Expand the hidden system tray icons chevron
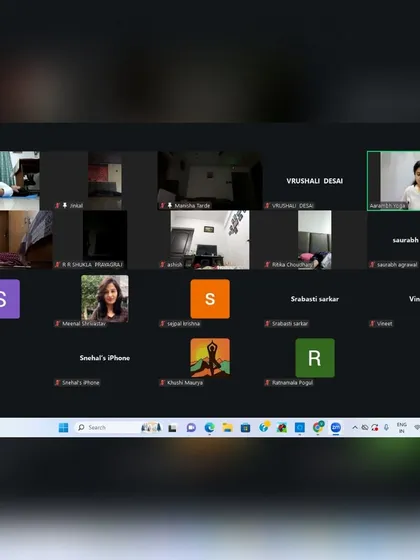 [355, 428]
